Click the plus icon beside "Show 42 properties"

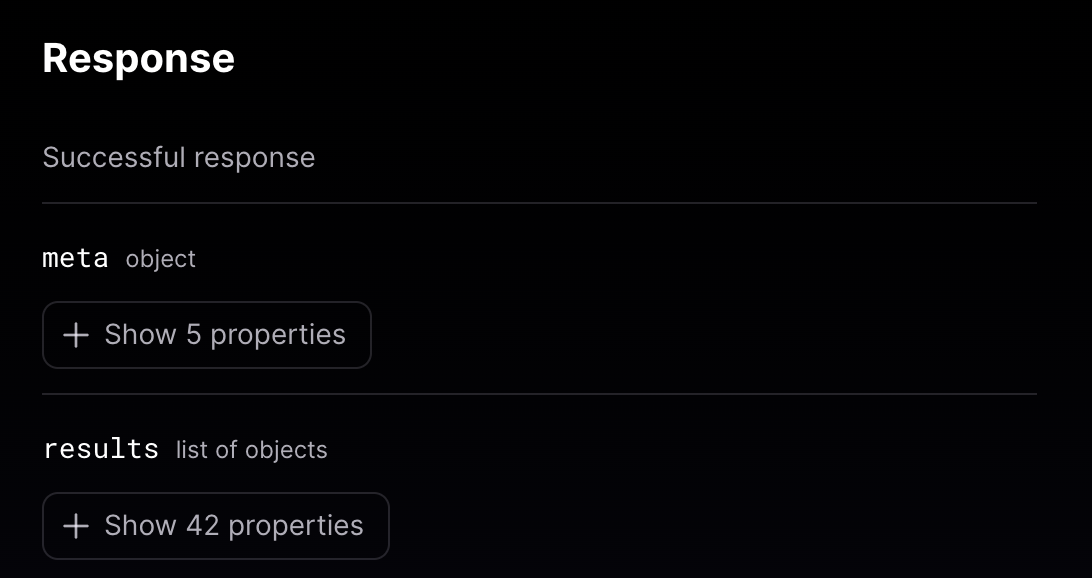click(76, 526)
